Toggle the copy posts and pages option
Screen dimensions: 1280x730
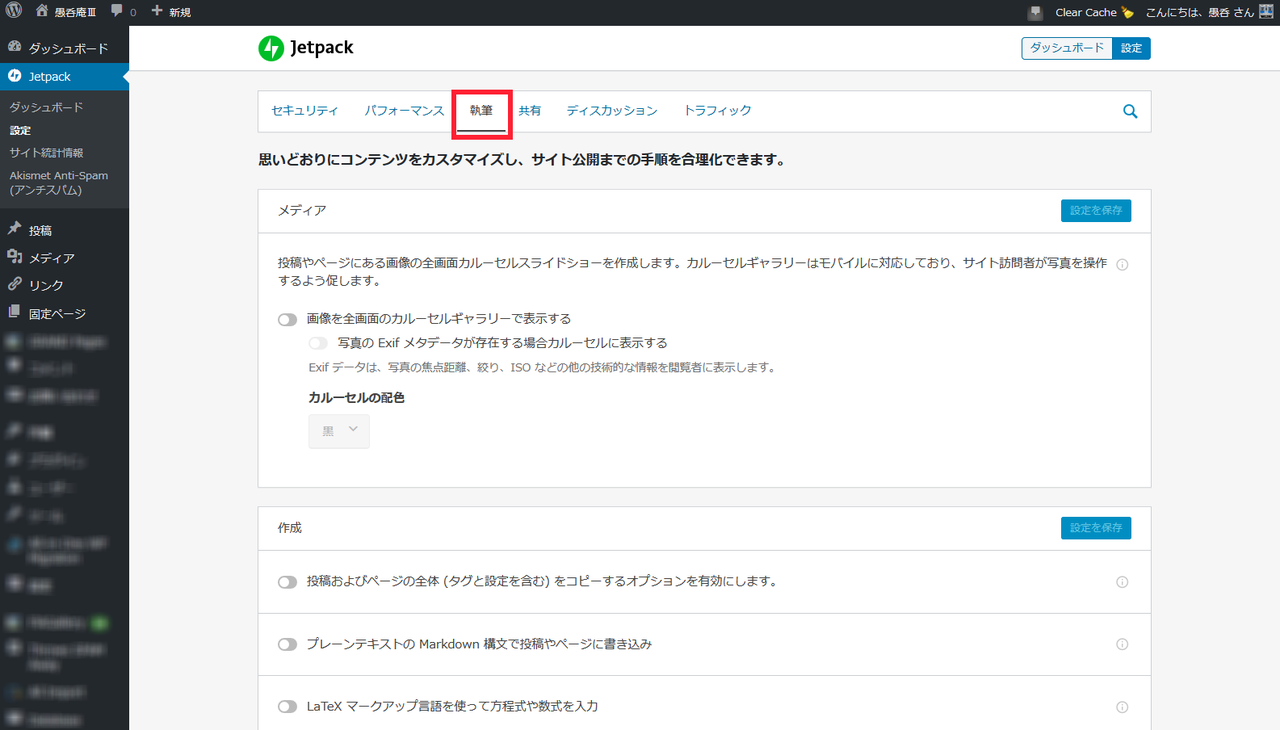(288, 582)
